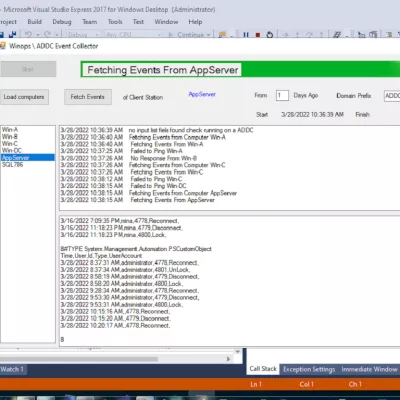This screenshot has width=400, height=400.
Task: Open the Window menu
Action: (x=166, y=22)
